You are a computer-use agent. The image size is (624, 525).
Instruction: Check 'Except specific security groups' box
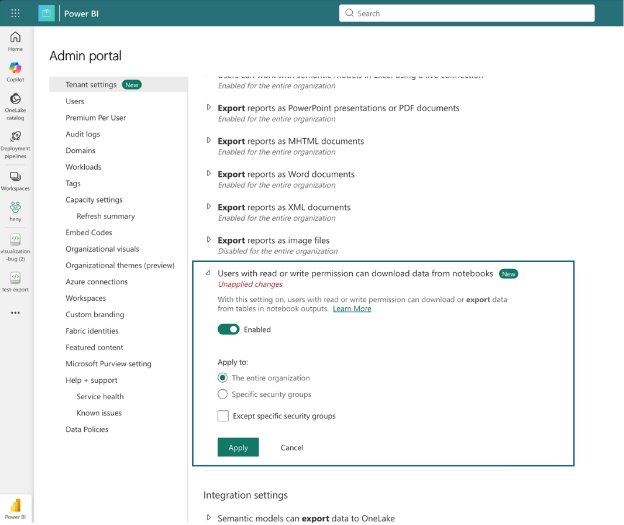pyautogui.click(x=223, y=416)
